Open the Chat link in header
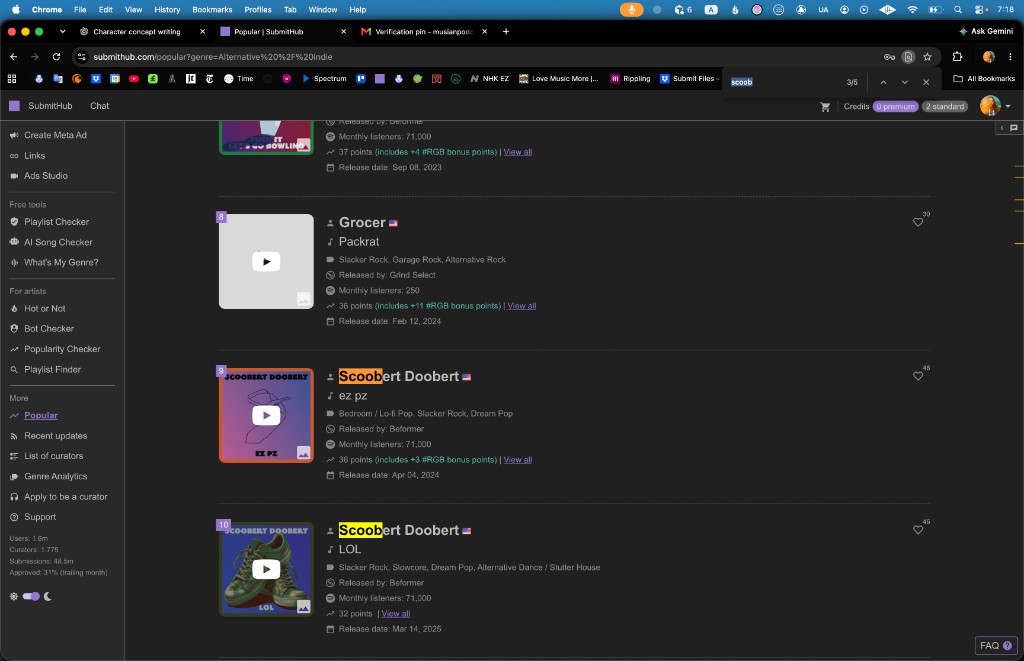 pyautogui.click(x=99, y=106)
